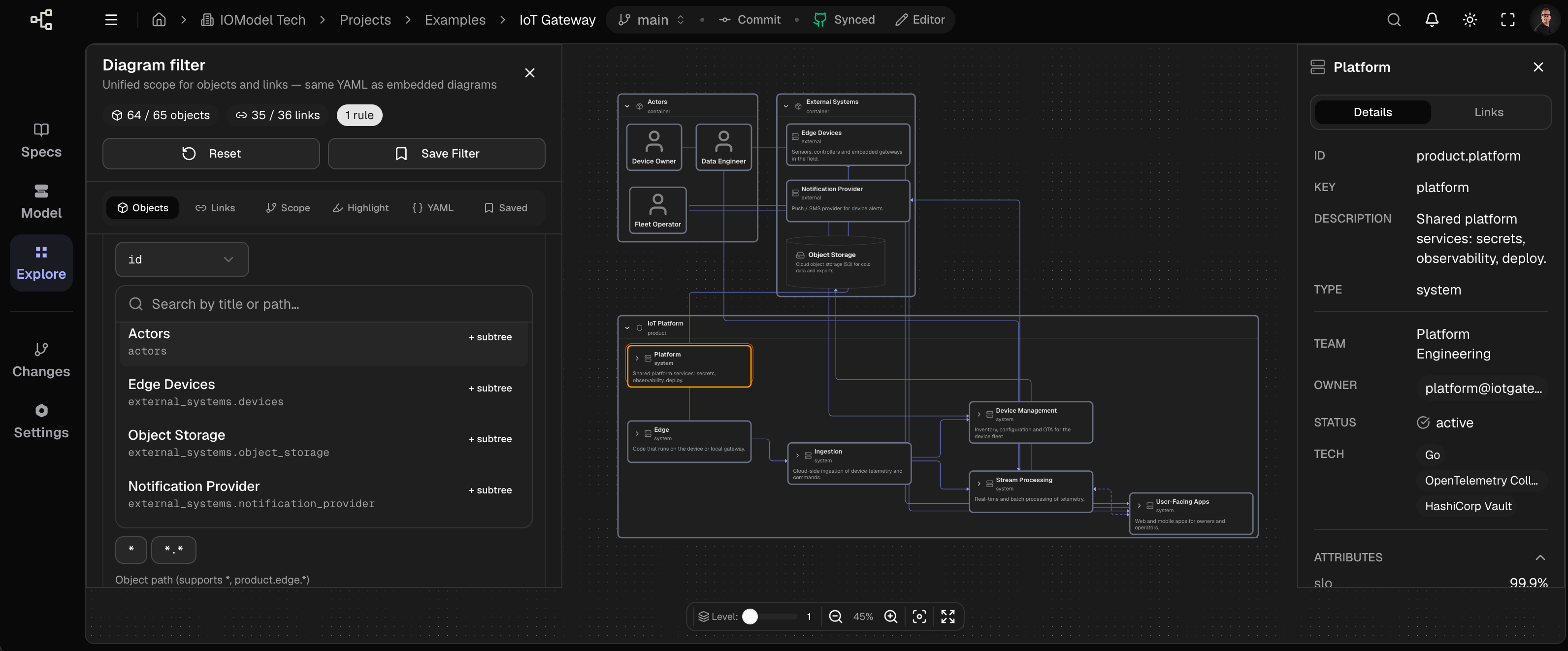Screen dimensions: 1568x651
Task: Close the Platform details panel
Action: [1537, 67]
